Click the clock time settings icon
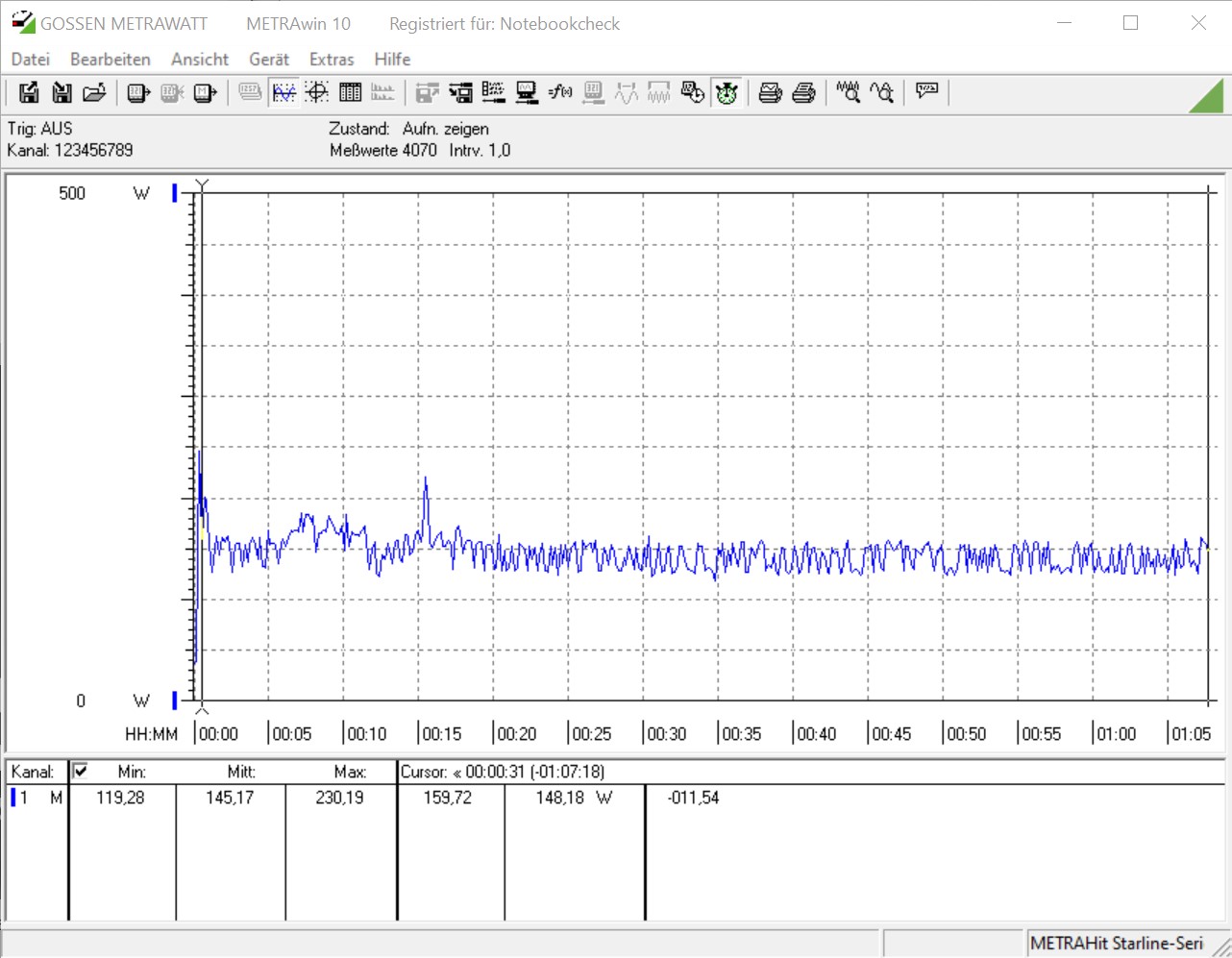Screen dimensions: 1232x958 pyautogui.click(x=692, y=92)
